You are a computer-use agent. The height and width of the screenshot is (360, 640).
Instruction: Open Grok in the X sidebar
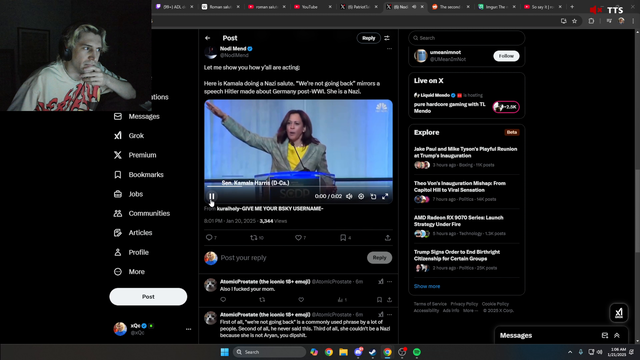pos(129,136)
